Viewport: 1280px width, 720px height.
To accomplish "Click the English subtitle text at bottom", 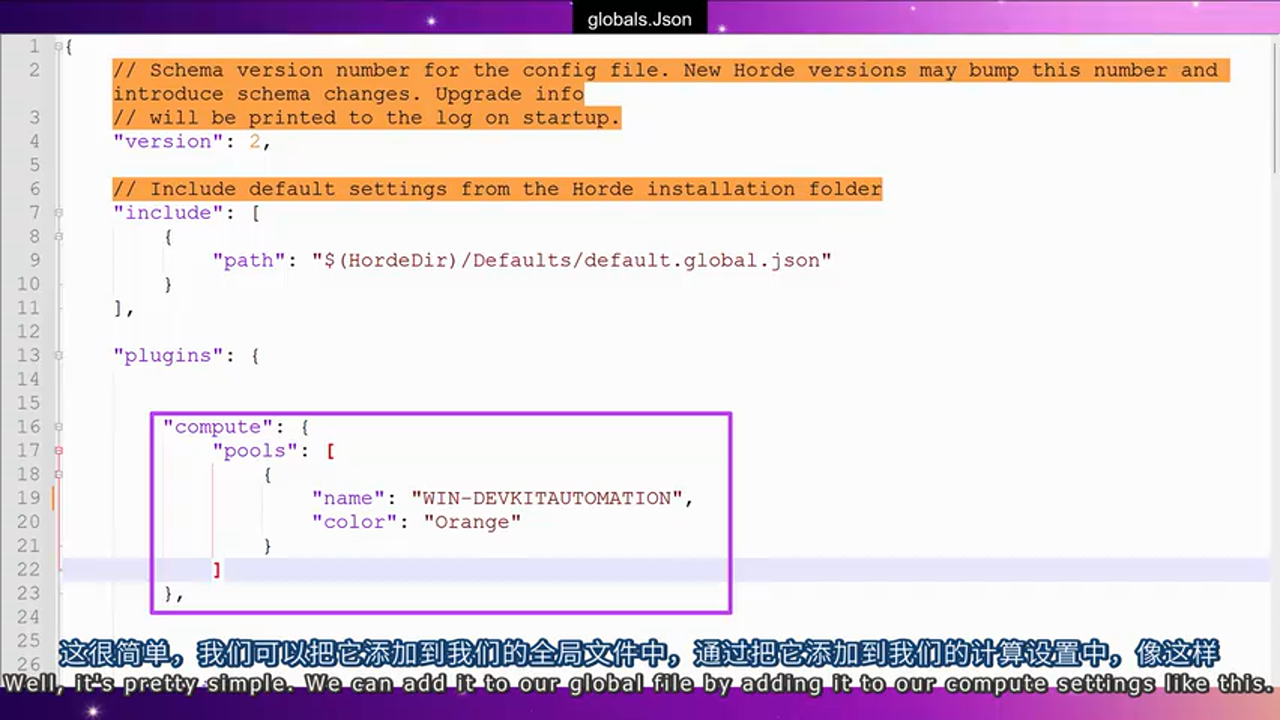I will coord(640,684).
